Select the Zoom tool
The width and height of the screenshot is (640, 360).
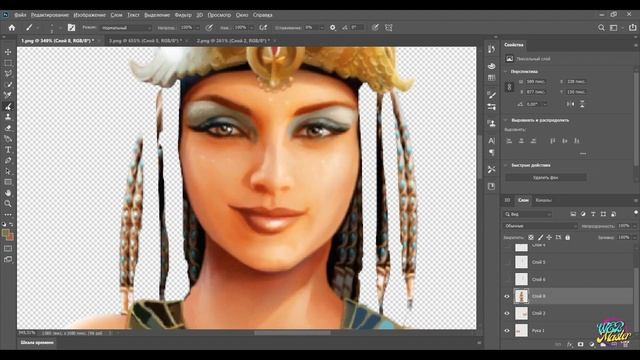pos(8,203)
